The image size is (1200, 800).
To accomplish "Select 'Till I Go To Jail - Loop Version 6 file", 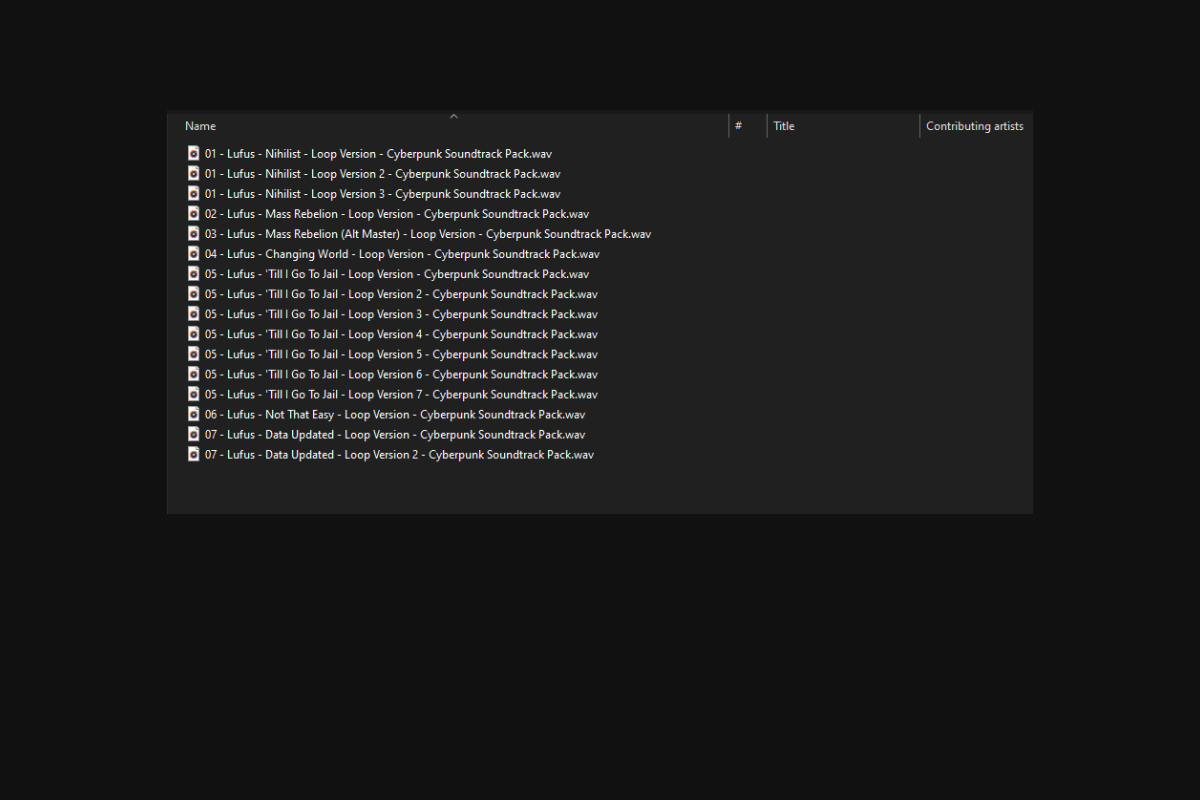I will click(401, 374).
